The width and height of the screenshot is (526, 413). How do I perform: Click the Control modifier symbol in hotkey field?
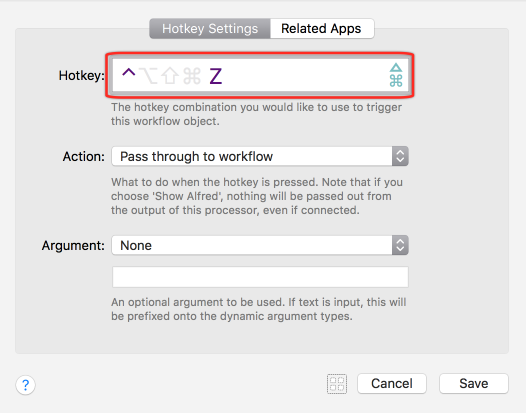[x=128, y=73]
